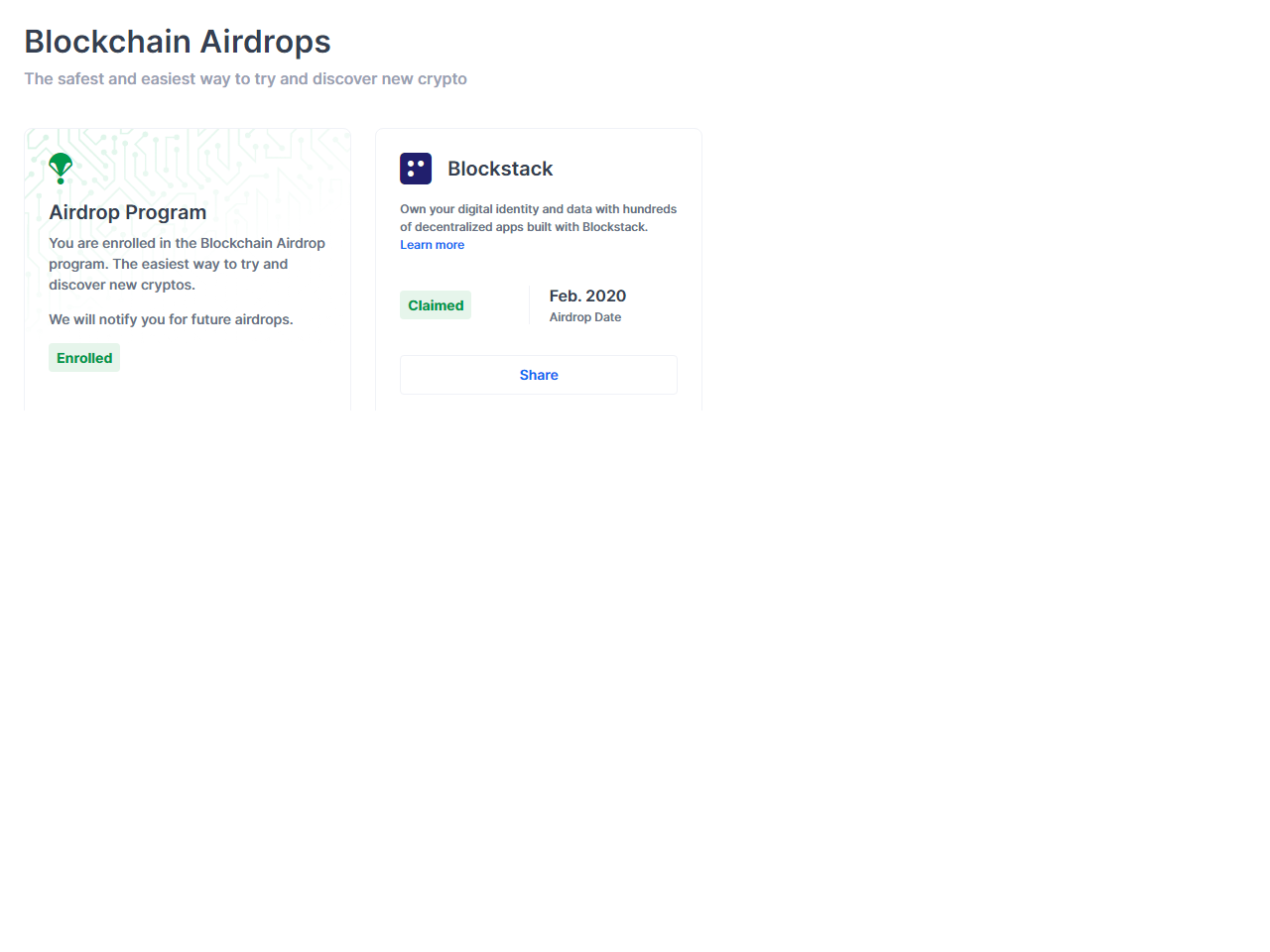
Task: Click the Enrolled status badge
Action: coord(84,358)
